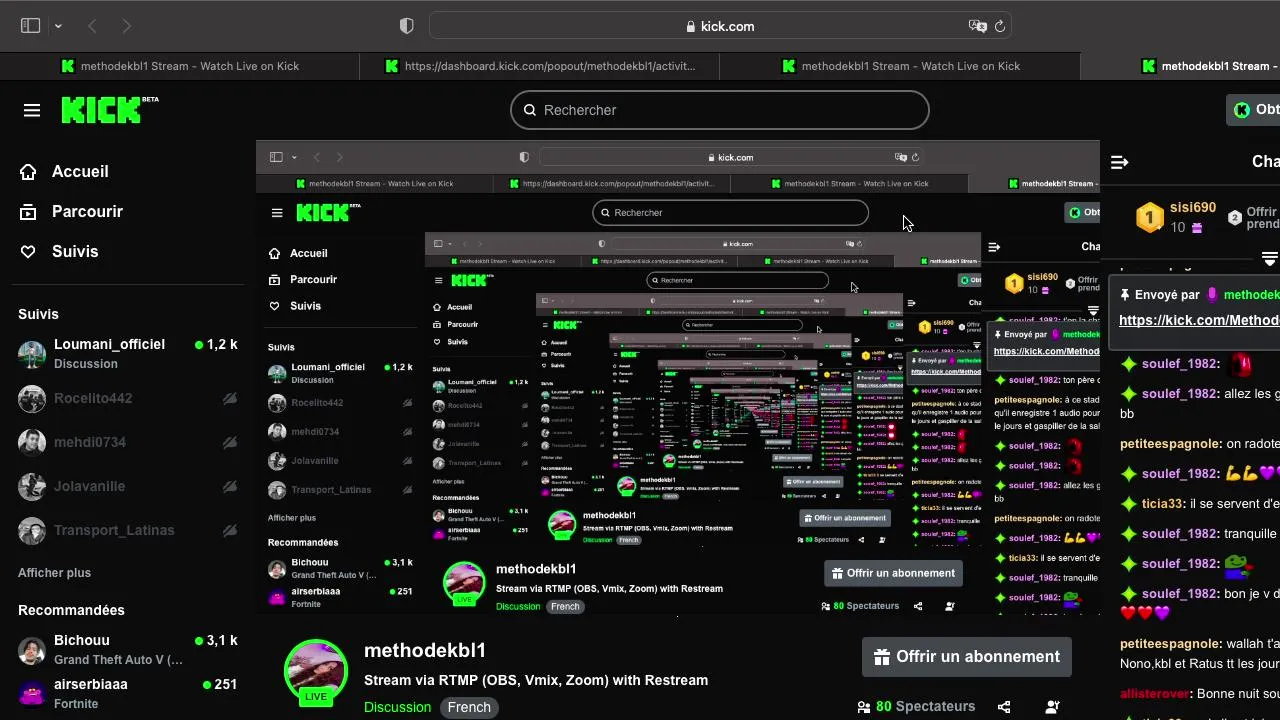
Task: Click ticia33 username in chat
Action: 1163,504
